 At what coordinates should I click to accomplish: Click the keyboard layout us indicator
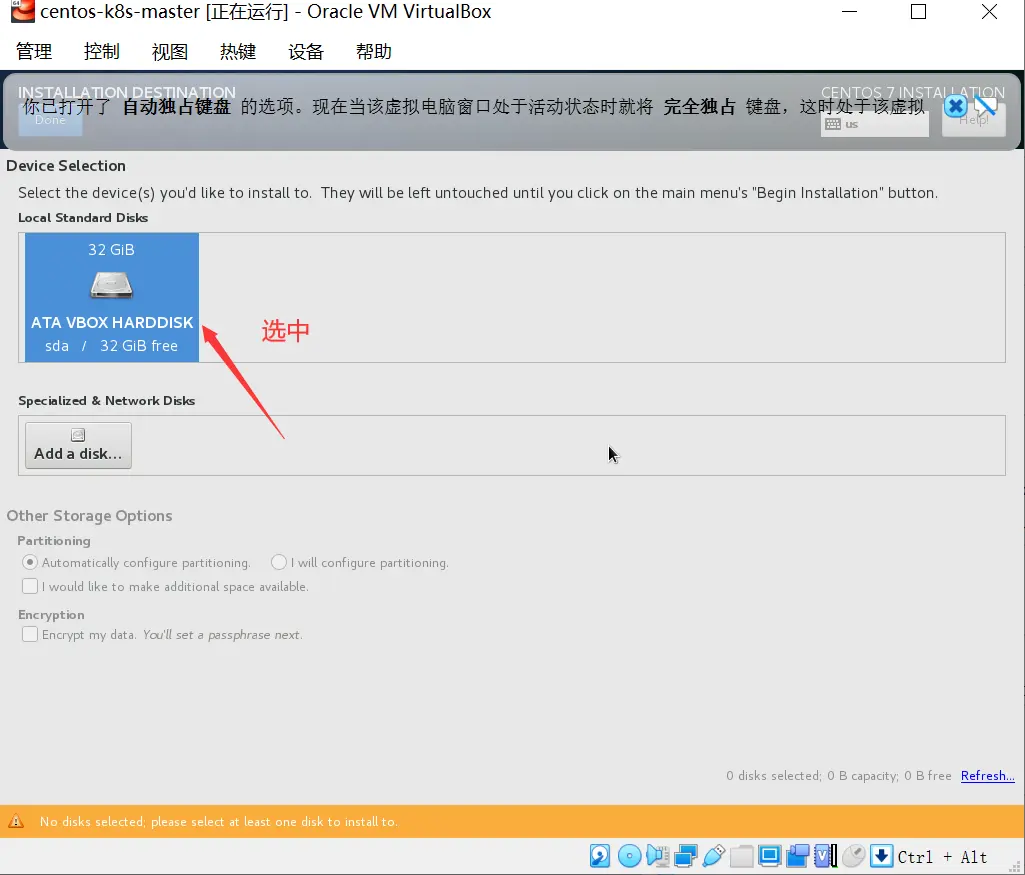tap(875, 124)
